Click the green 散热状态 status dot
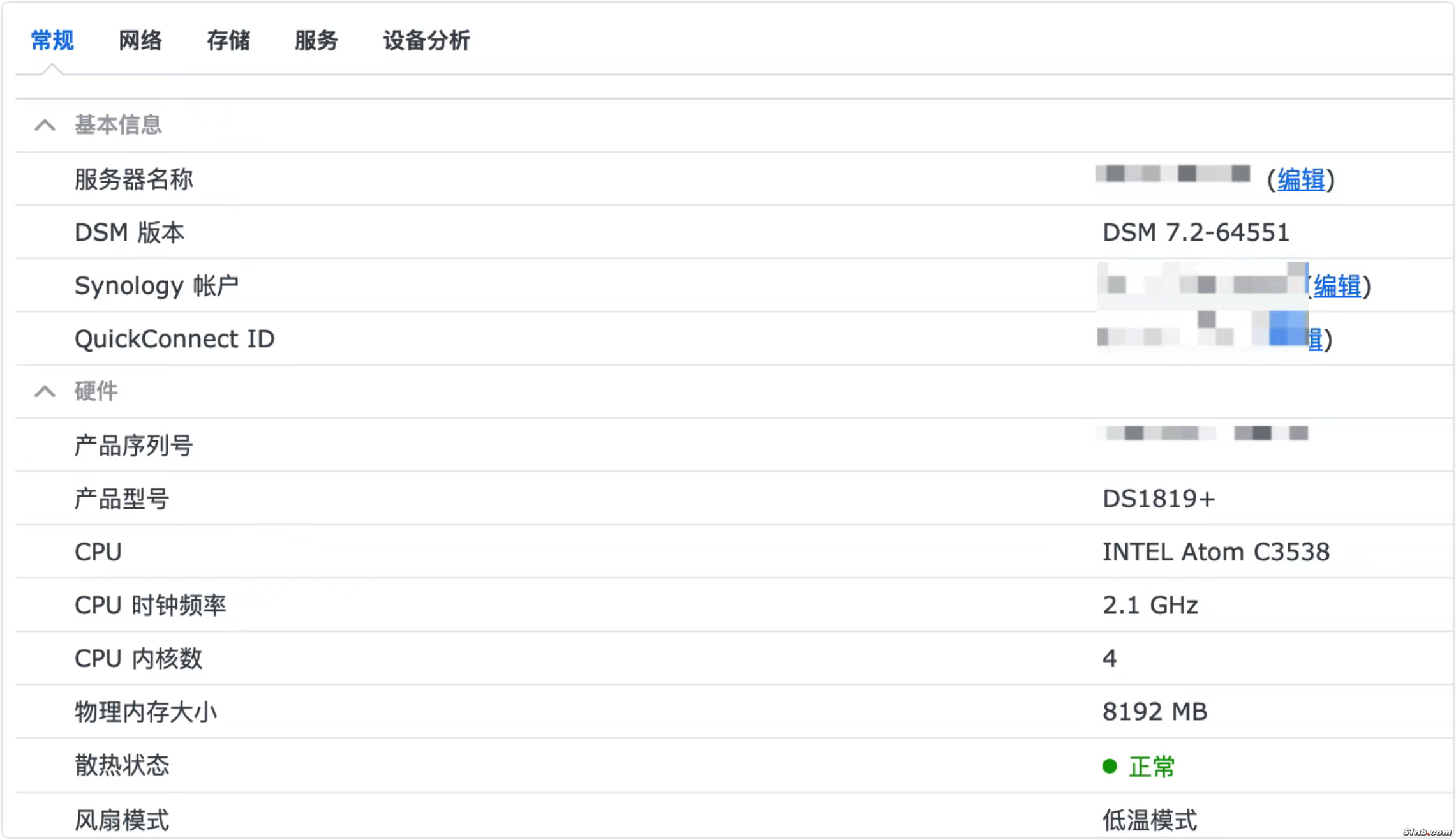This screenshot has width=1456, height=840. point(1110,766)
